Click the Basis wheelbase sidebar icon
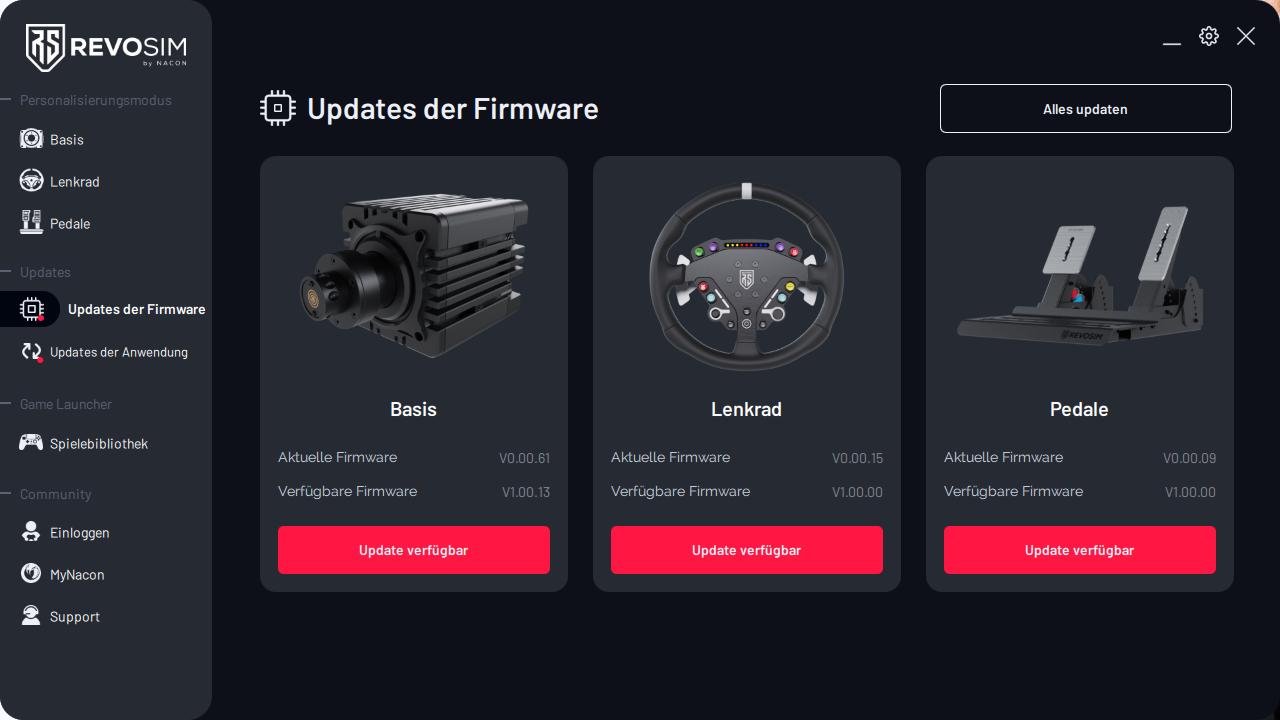This screenshot has height=720, width=1280. click(x=31, y=139)
